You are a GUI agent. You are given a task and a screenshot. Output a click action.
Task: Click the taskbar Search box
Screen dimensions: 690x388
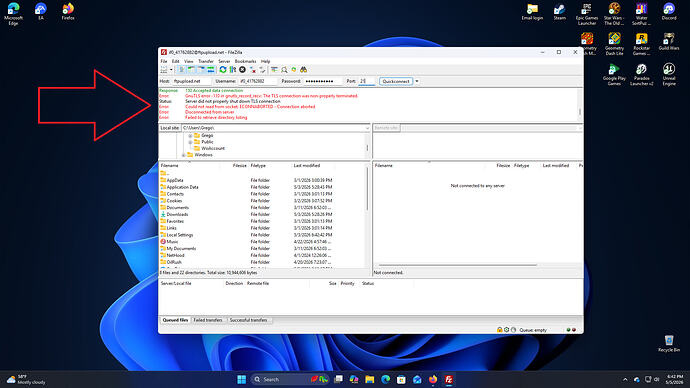coord(290,379)
